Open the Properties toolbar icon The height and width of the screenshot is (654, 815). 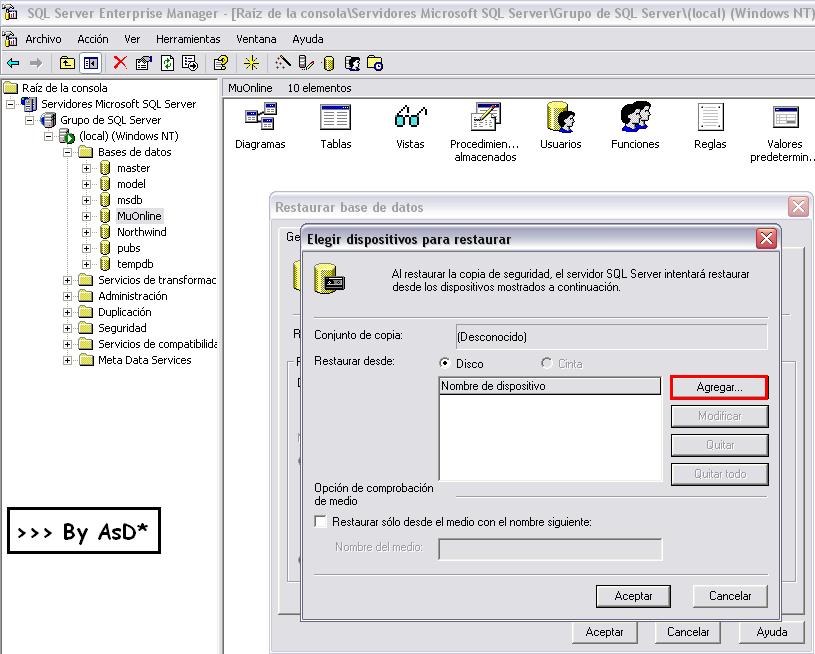(x=143, y=63)
